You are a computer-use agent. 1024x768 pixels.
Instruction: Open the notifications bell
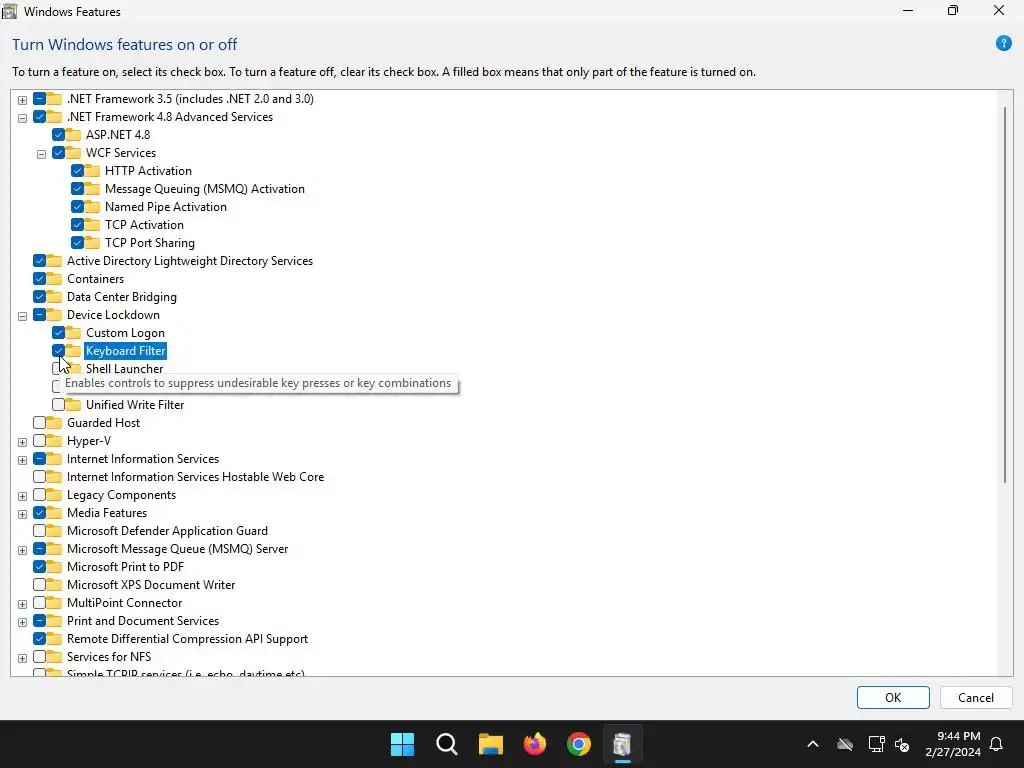997,744
